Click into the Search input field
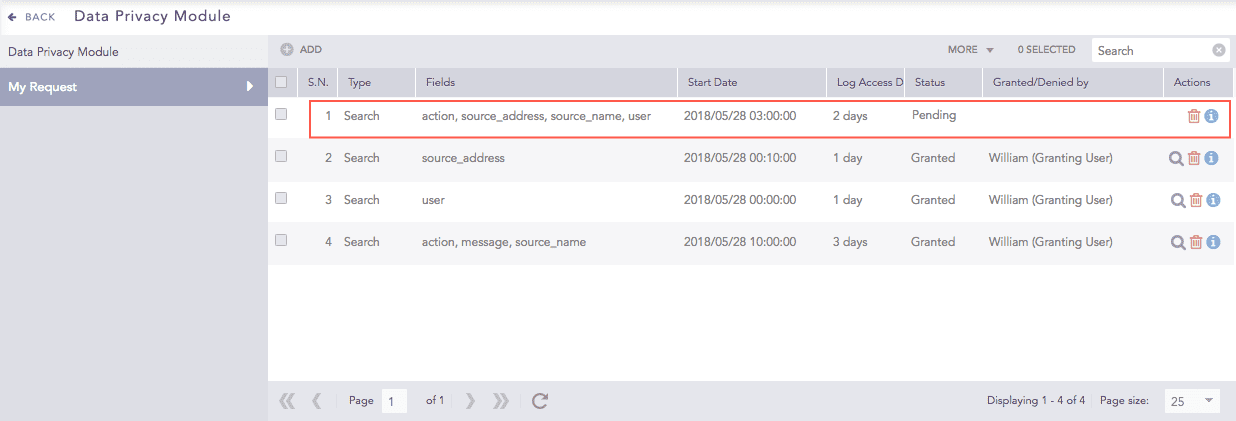 point(1150,50)
